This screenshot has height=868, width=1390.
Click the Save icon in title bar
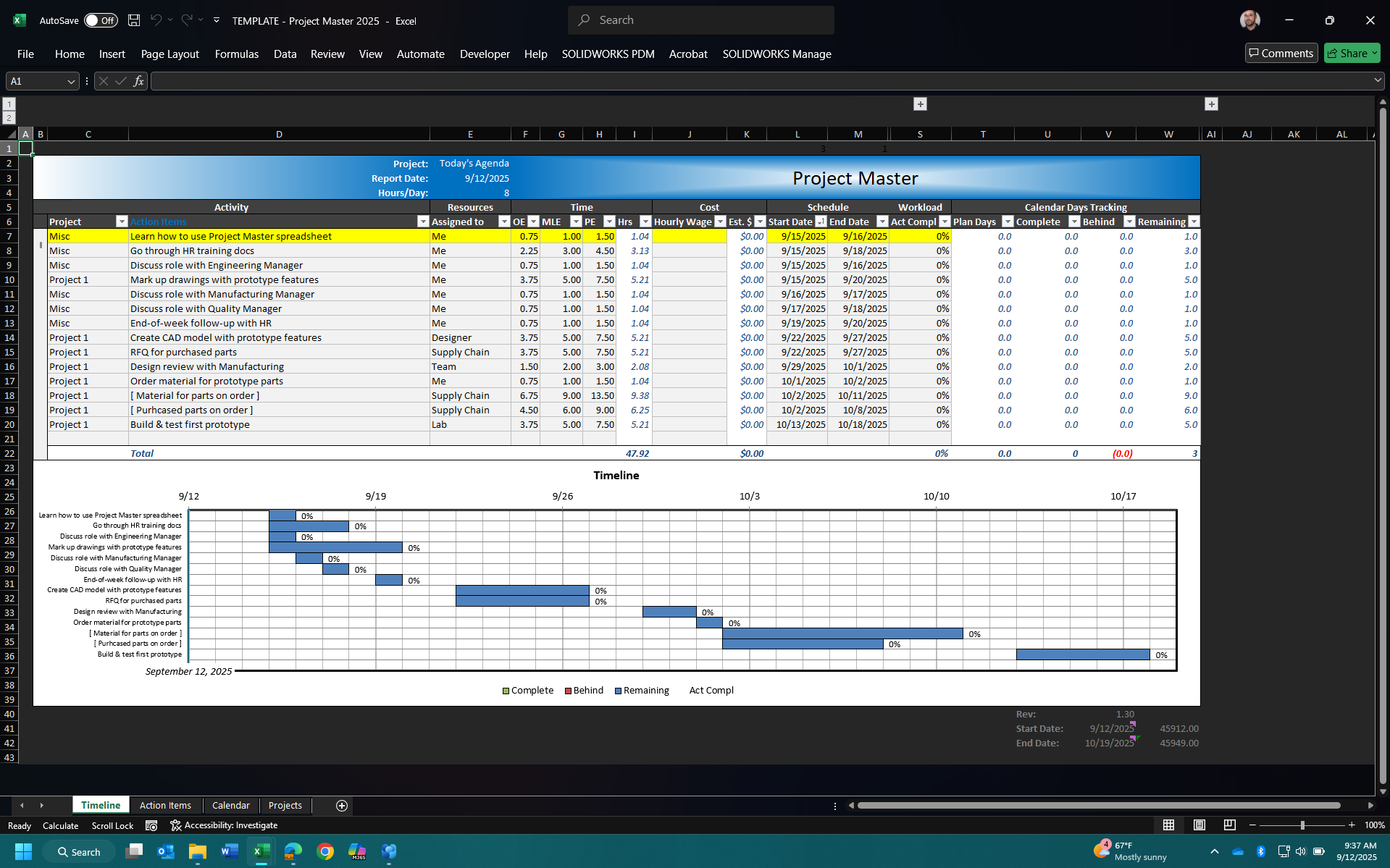(134, 20)
